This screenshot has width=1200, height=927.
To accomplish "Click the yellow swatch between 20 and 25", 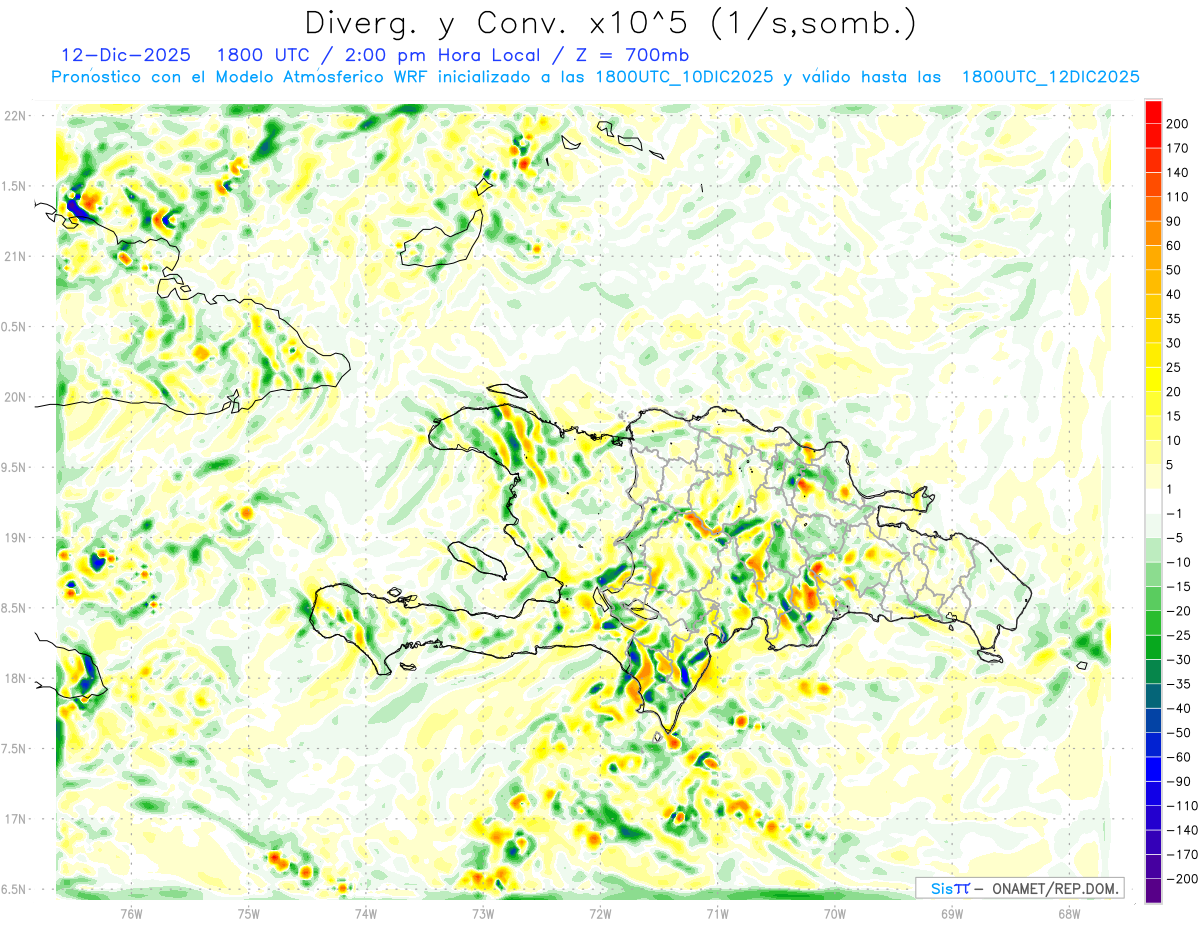I will [x=1153, y=379].
